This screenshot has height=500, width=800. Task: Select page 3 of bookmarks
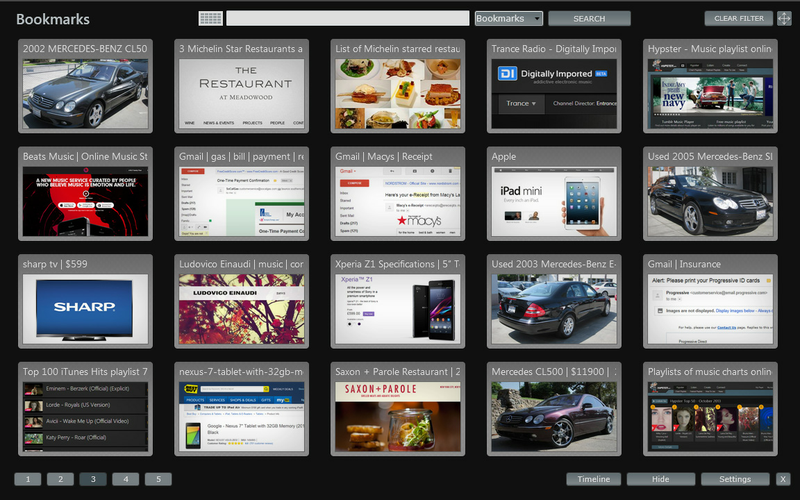click(x=93, y=479)
